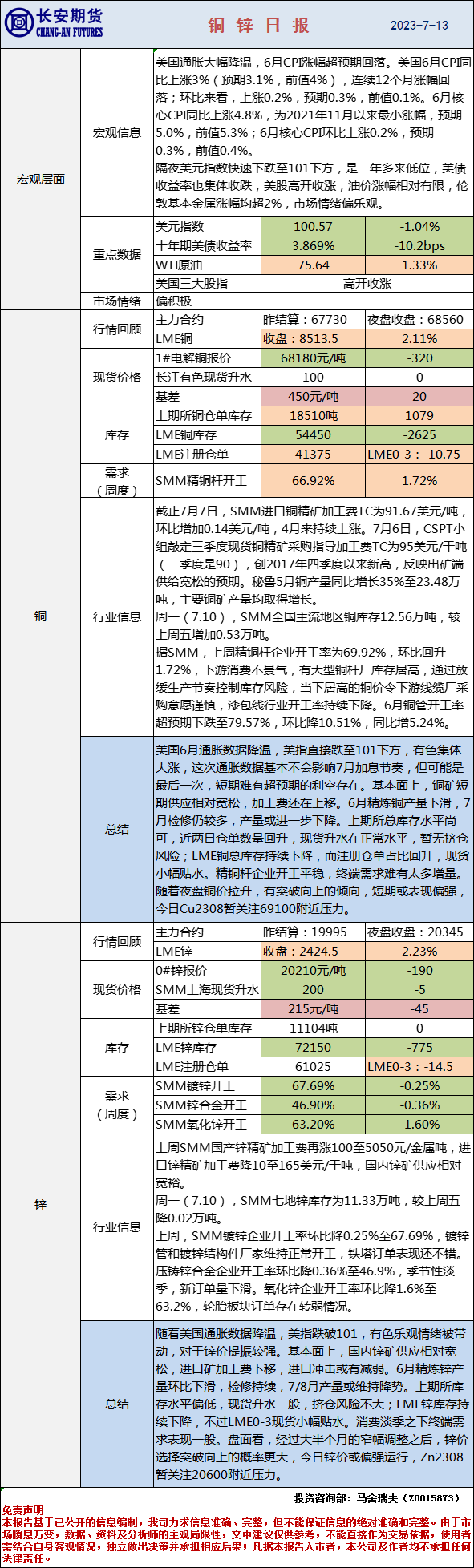Click the LME0-3 : -14.5 zinc cell
This screenshot has width=474, height=1568.
[x=418, y=1067]
